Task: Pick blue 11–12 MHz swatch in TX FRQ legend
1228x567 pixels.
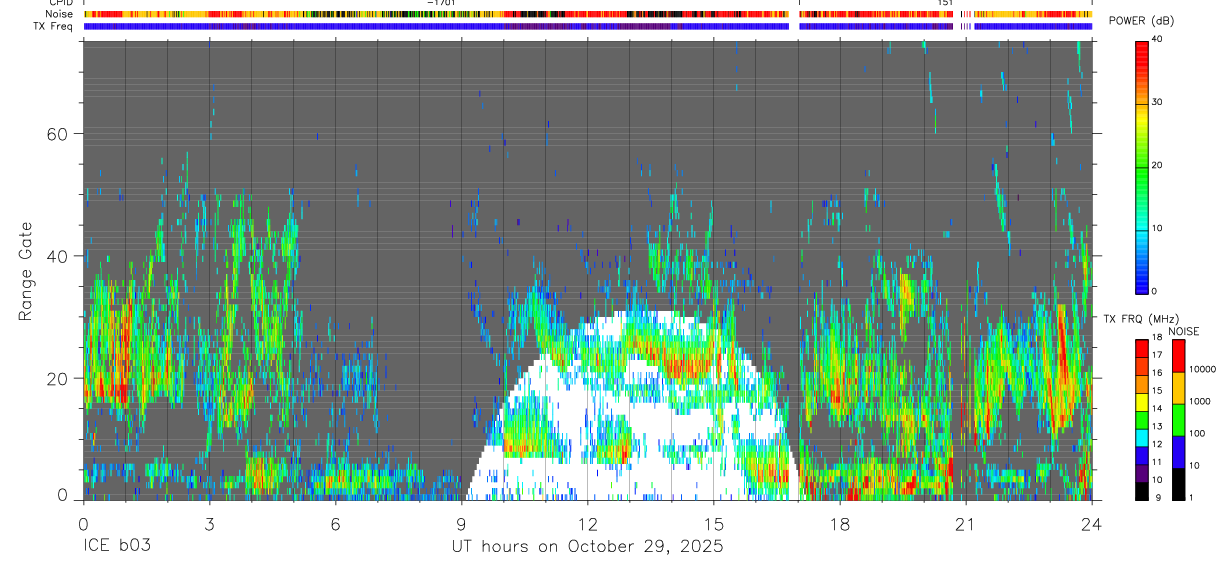Action: click(1142, 455)
